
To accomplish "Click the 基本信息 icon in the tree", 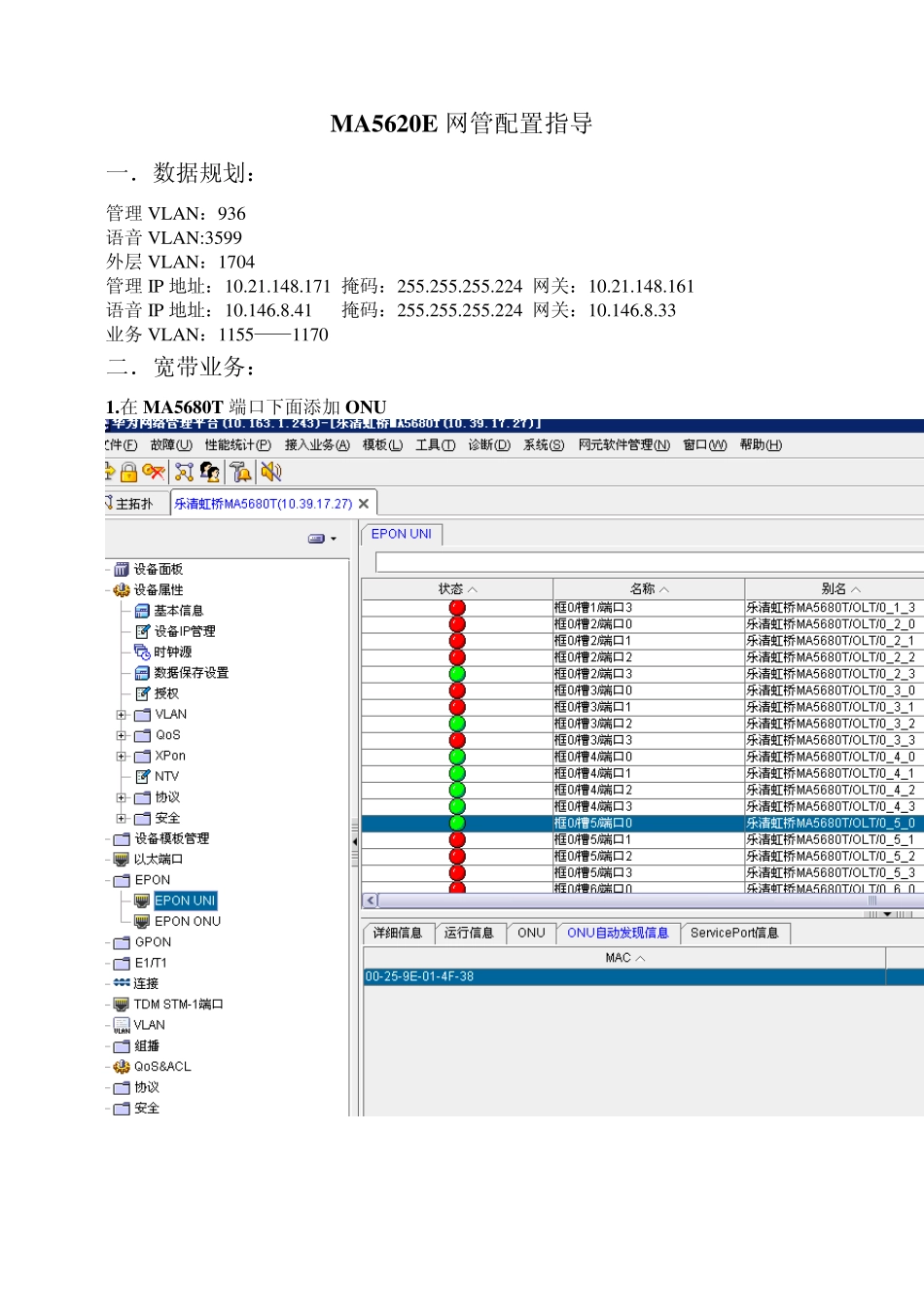I will coord(142,611).
